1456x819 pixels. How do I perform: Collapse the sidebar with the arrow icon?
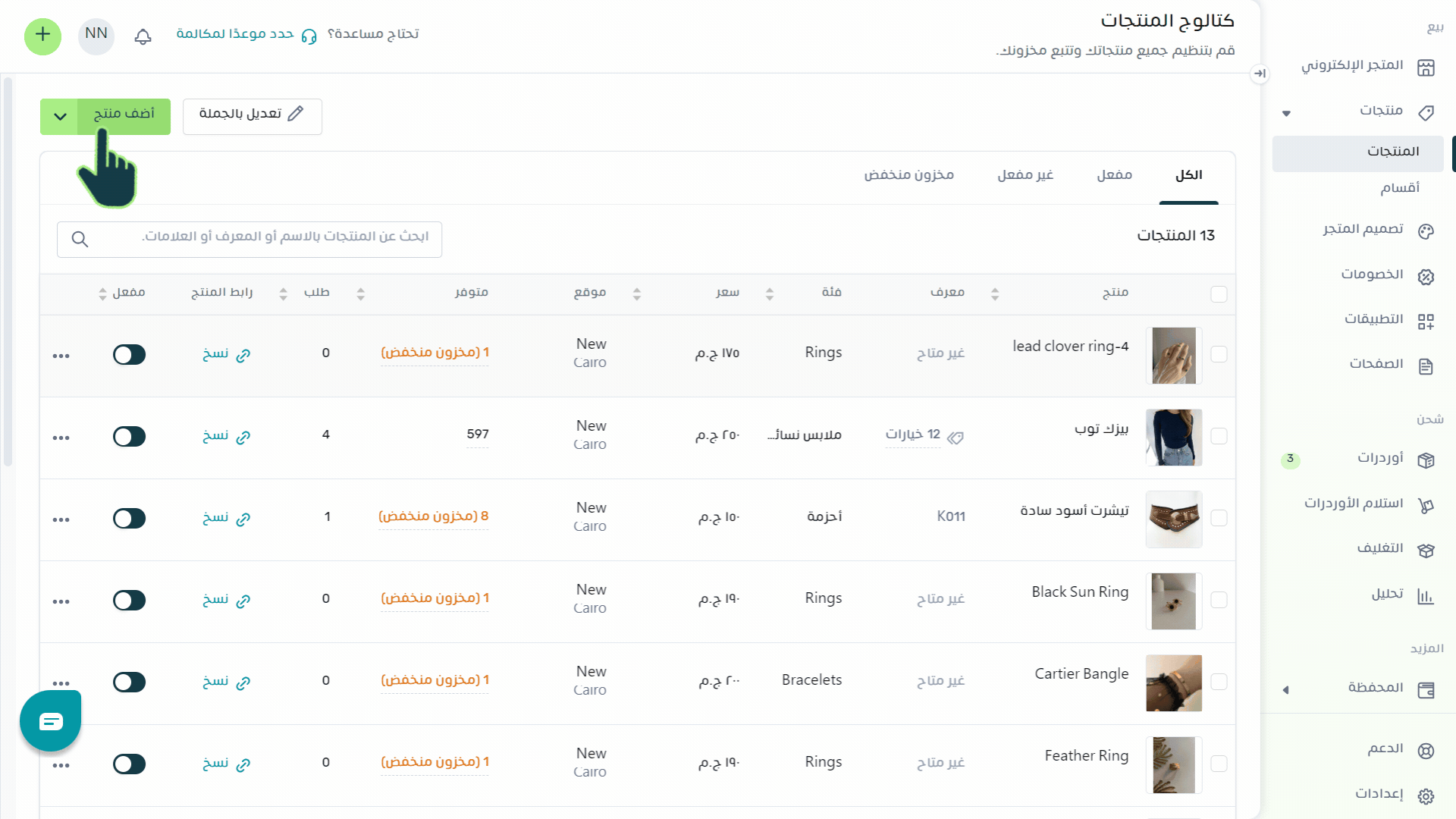click(x=1260, y=74)
